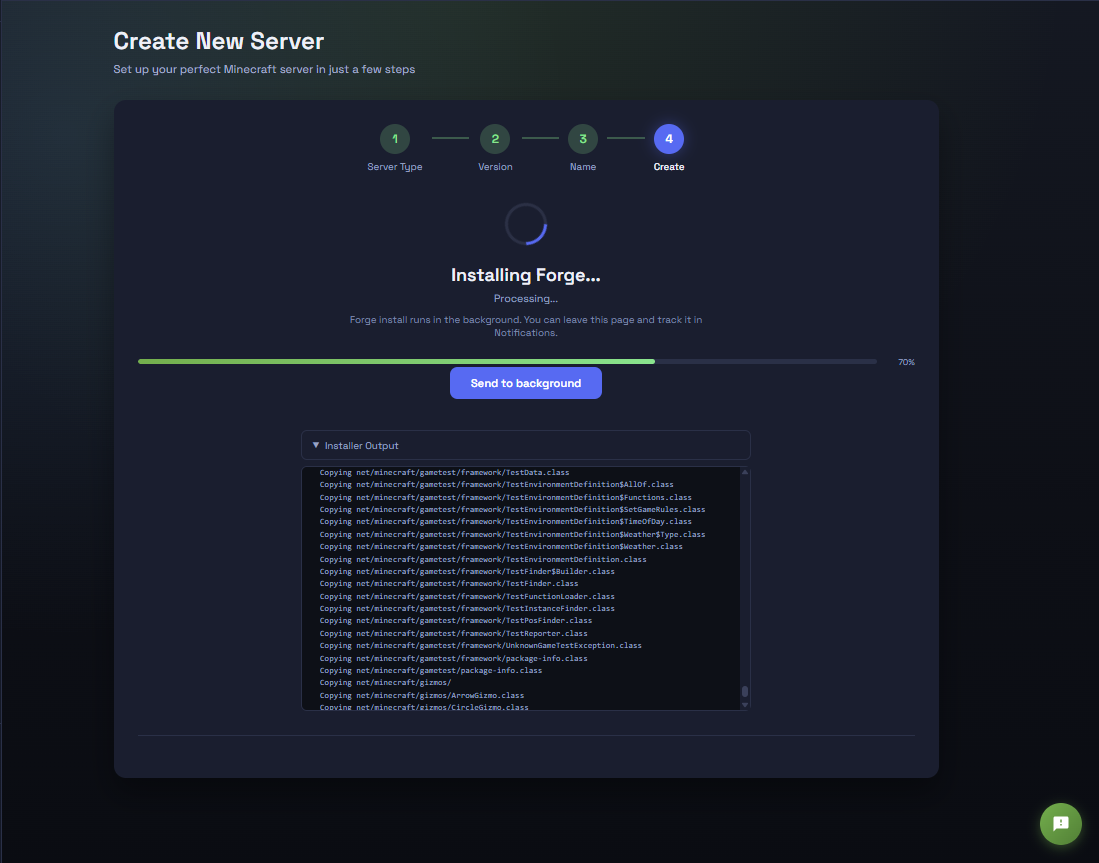Open the feedback chat bubble
Viewport: 1099px width, 863px height.
(1060, 824)
